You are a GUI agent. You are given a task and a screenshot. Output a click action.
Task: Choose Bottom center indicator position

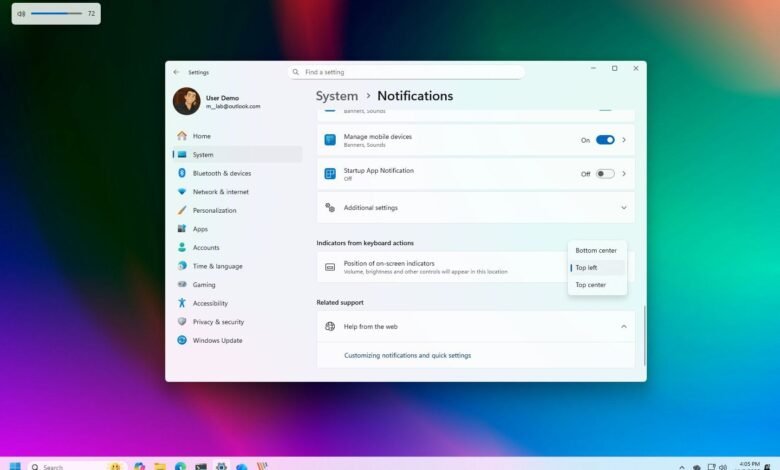597,250
